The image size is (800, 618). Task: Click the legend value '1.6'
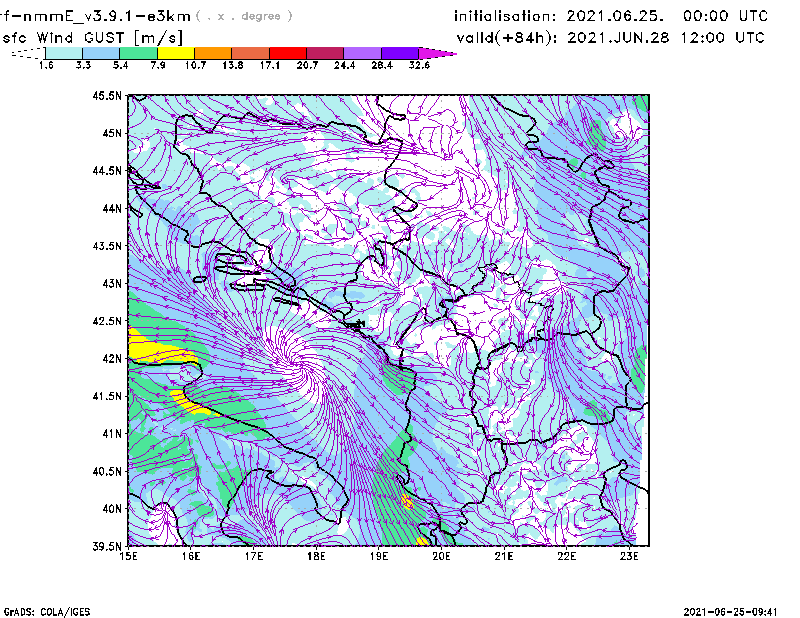point(46,65)
